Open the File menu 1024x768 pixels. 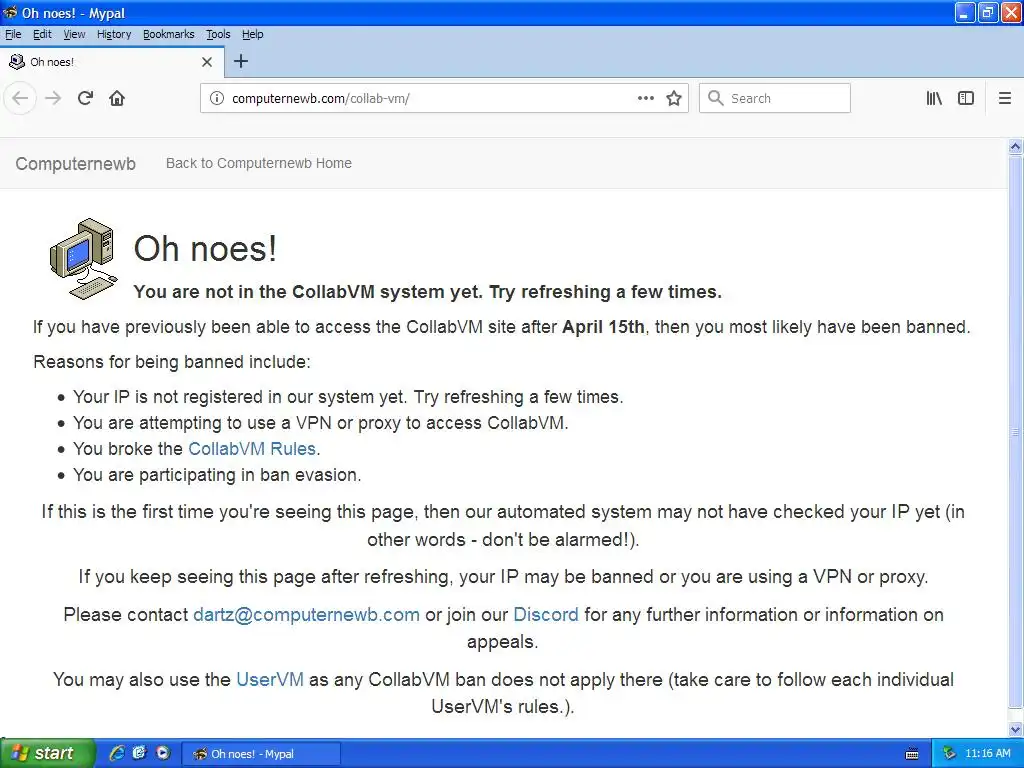pos(13,34)
